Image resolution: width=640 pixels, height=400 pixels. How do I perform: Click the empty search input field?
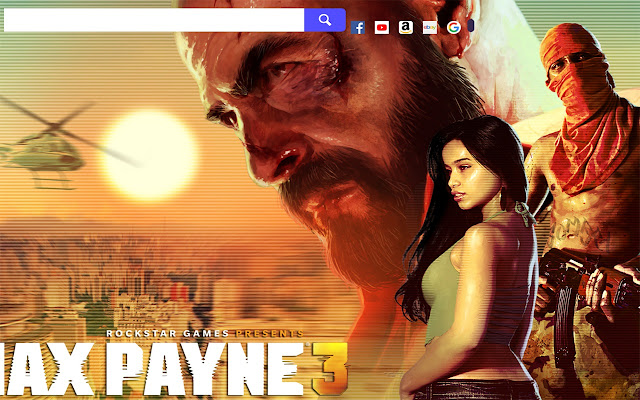pos(154,20)
